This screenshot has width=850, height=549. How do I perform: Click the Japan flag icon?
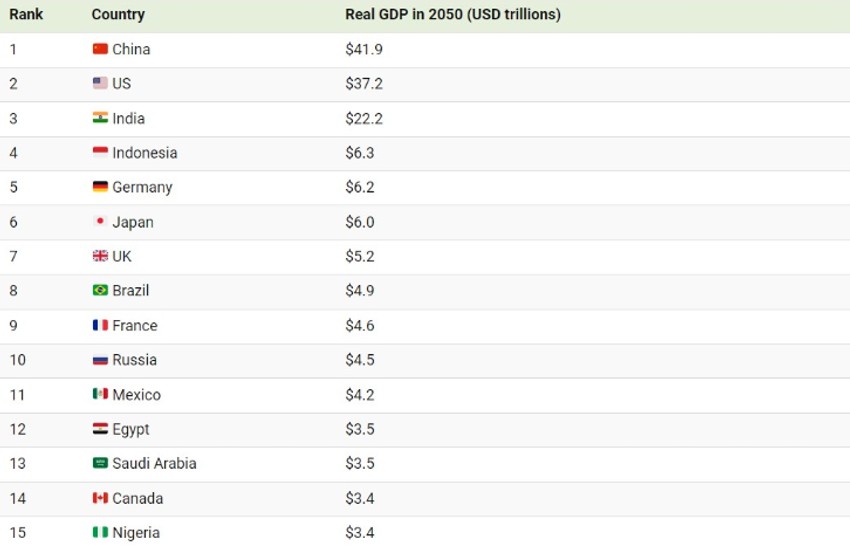(100, 222)
